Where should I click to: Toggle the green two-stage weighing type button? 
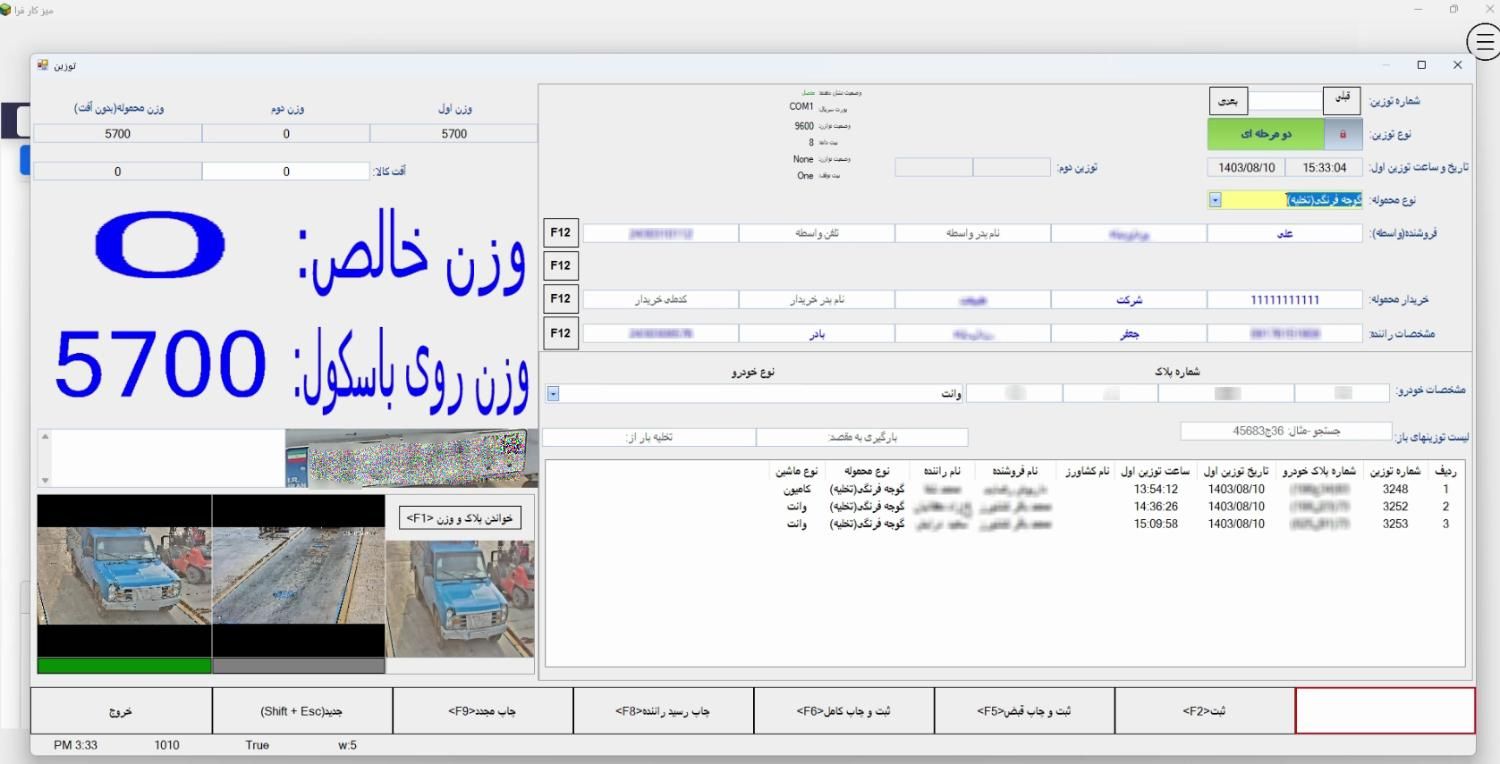pos(1266,134)
